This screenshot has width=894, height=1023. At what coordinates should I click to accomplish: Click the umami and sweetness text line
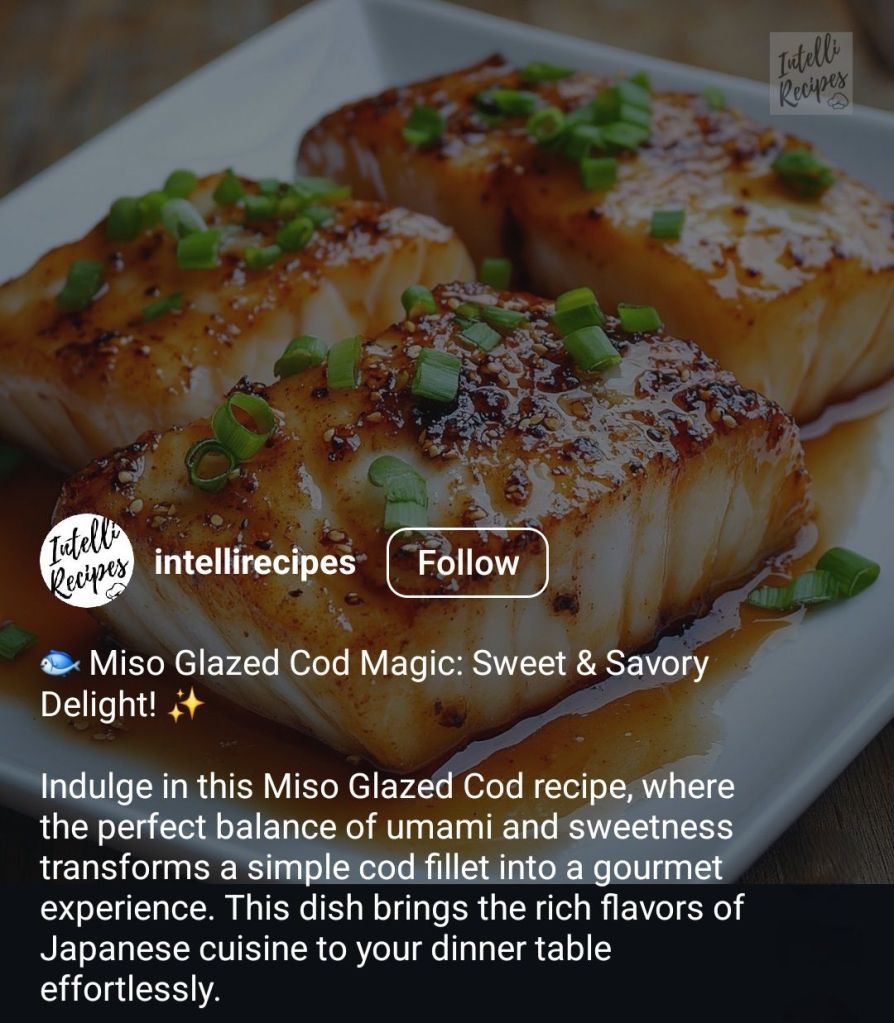click(386, 827)
